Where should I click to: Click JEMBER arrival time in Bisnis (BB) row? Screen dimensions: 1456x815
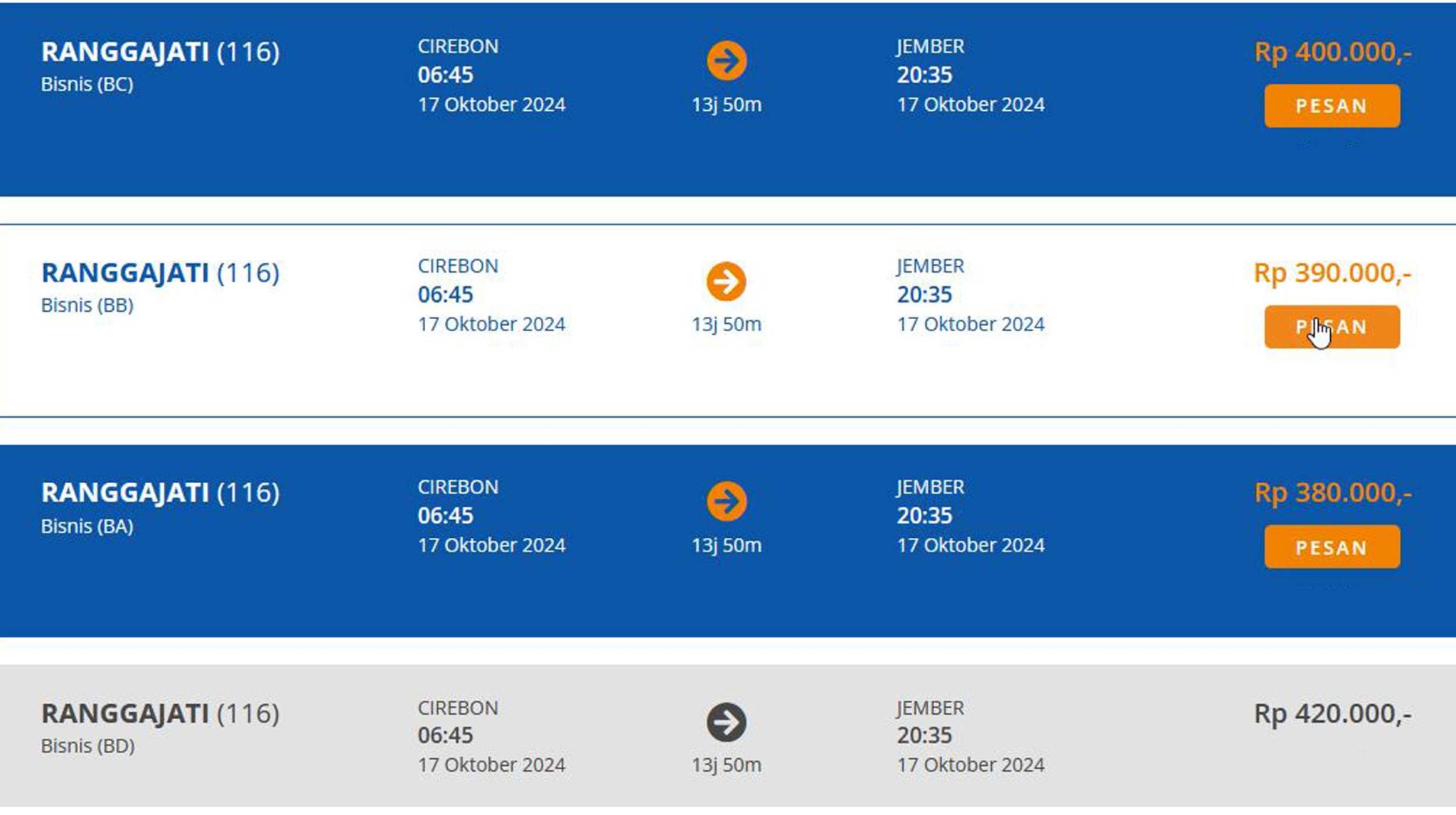point(924,294)
